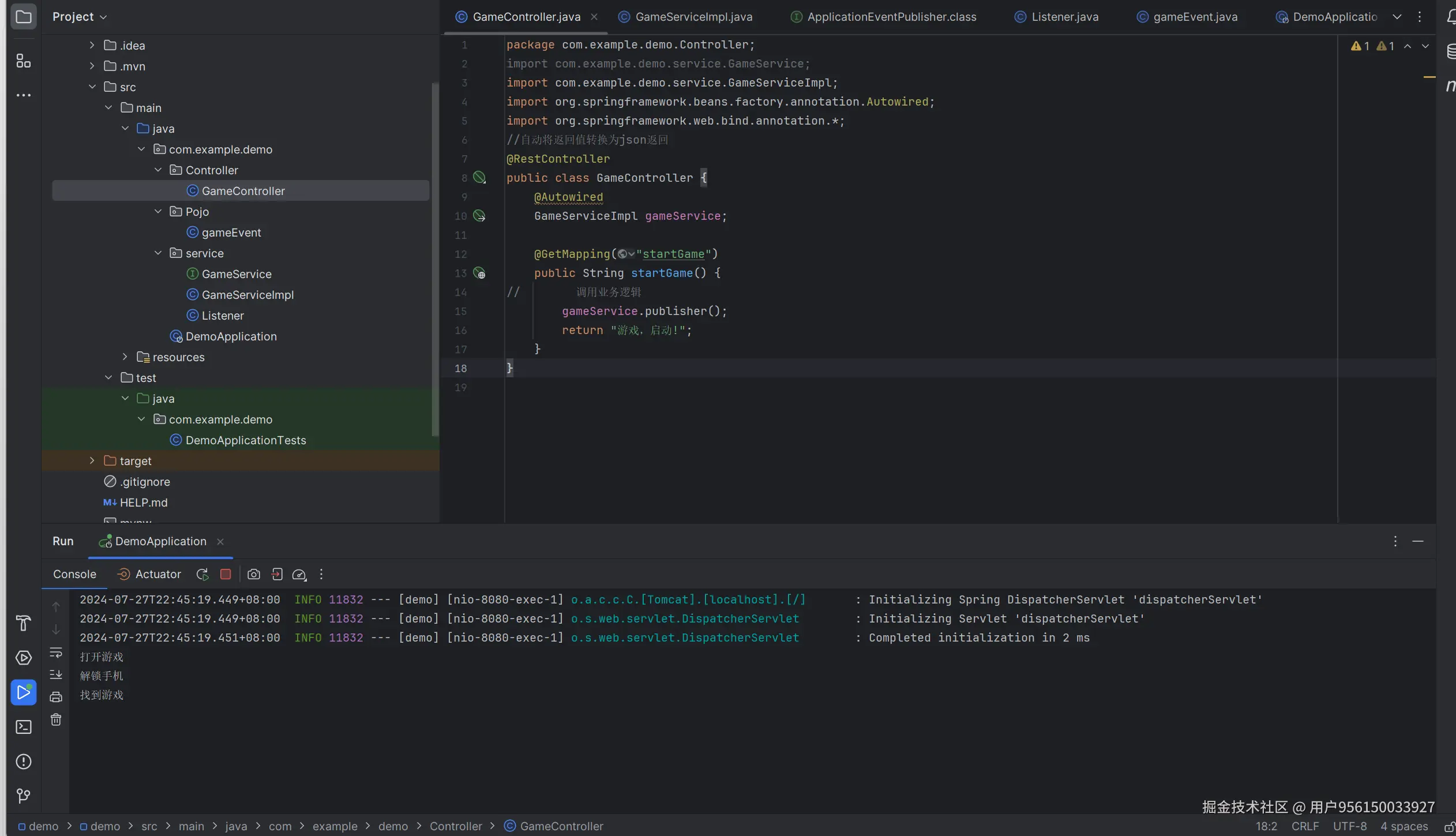Screen dimensions: 1456x836
Task: Open the Git tool window icon
Action: tap(23, 796)
